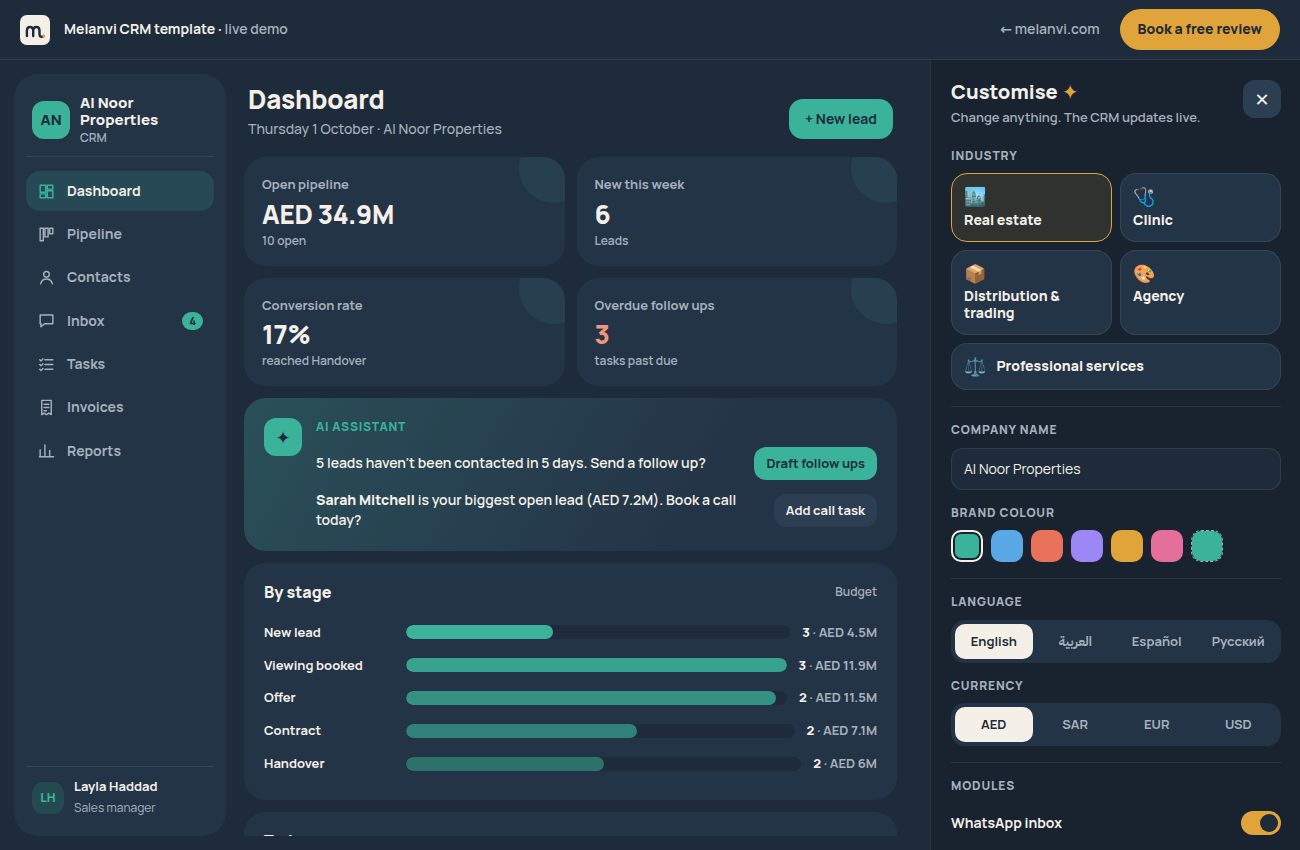This screenshot has height=850, width=1300.
Task: Pick Distribution & trading industry
Action: pos(1031,292)
